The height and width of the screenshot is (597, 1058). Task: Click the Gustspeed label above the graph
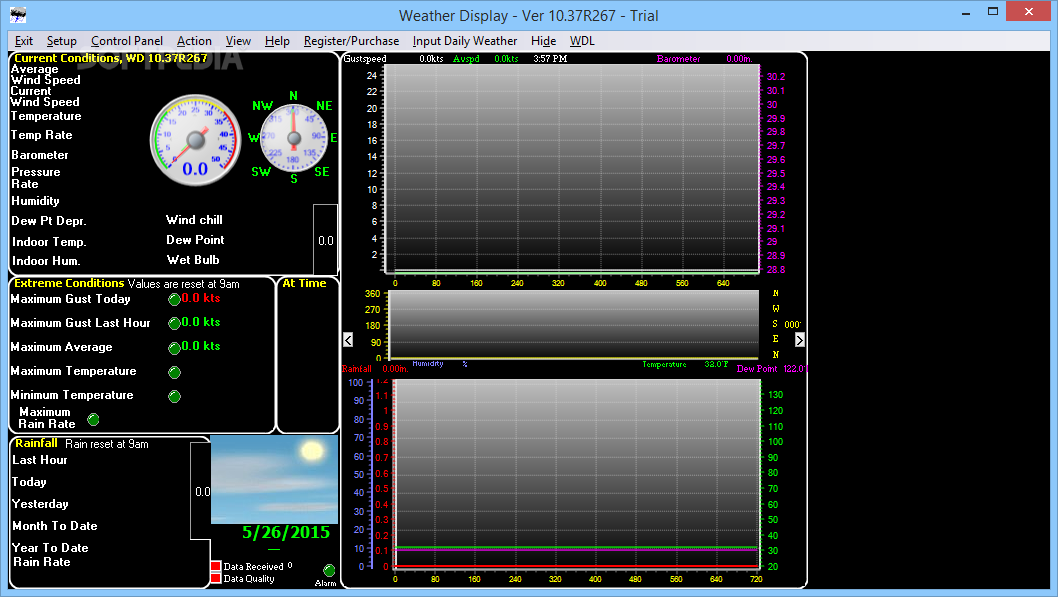(x=365, y=59)
